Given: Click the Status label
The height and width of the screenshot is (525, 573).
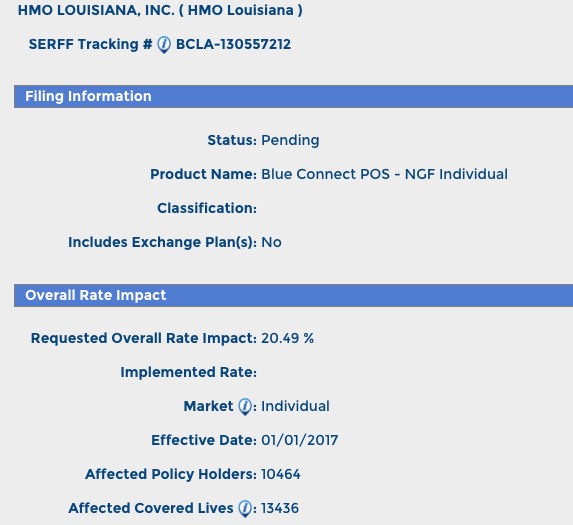Looking at the screenshot, I should (x=232, y=140).
